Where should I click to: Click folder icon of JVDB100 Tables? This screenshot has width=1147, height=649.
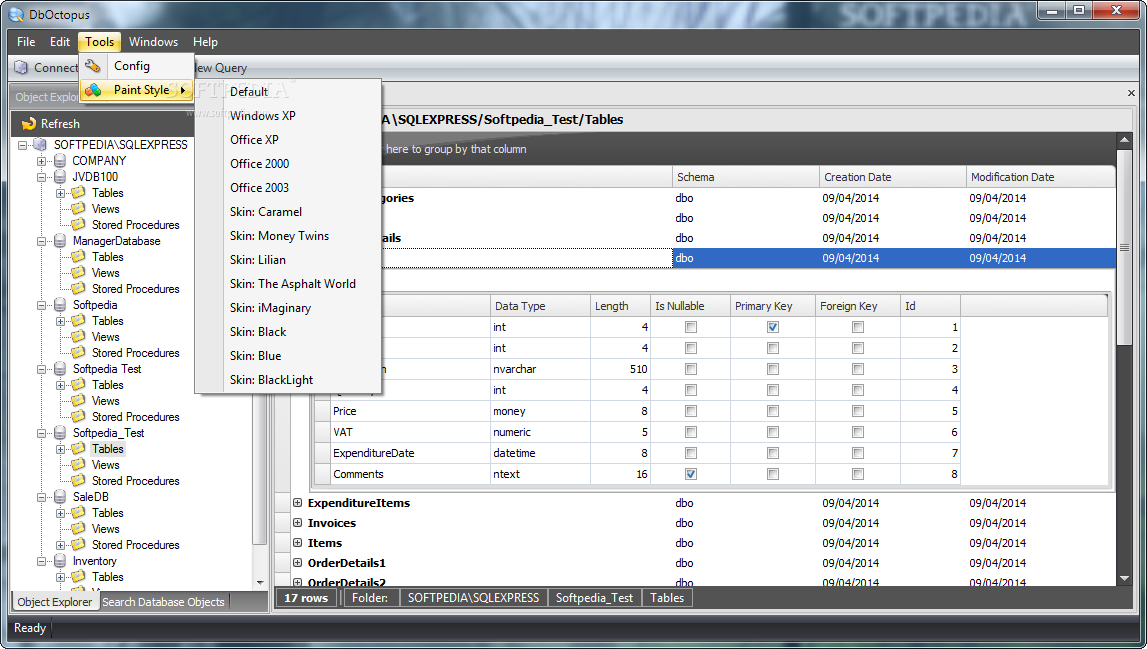78,192
